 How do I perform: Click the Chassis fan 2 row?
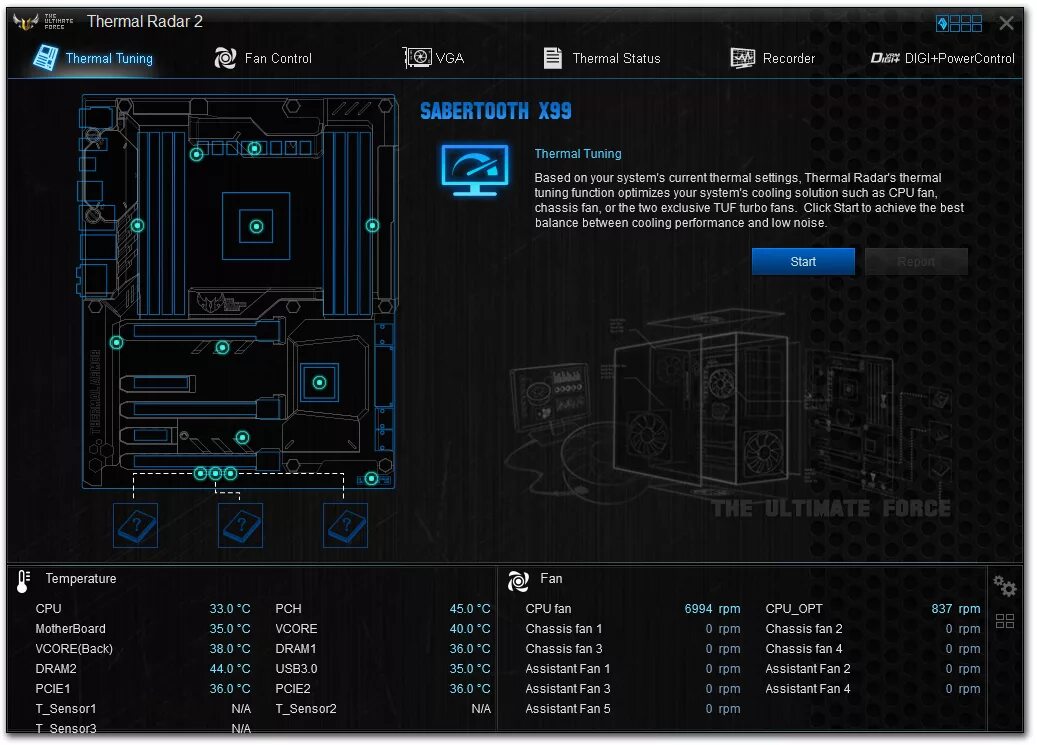point(873,629)
